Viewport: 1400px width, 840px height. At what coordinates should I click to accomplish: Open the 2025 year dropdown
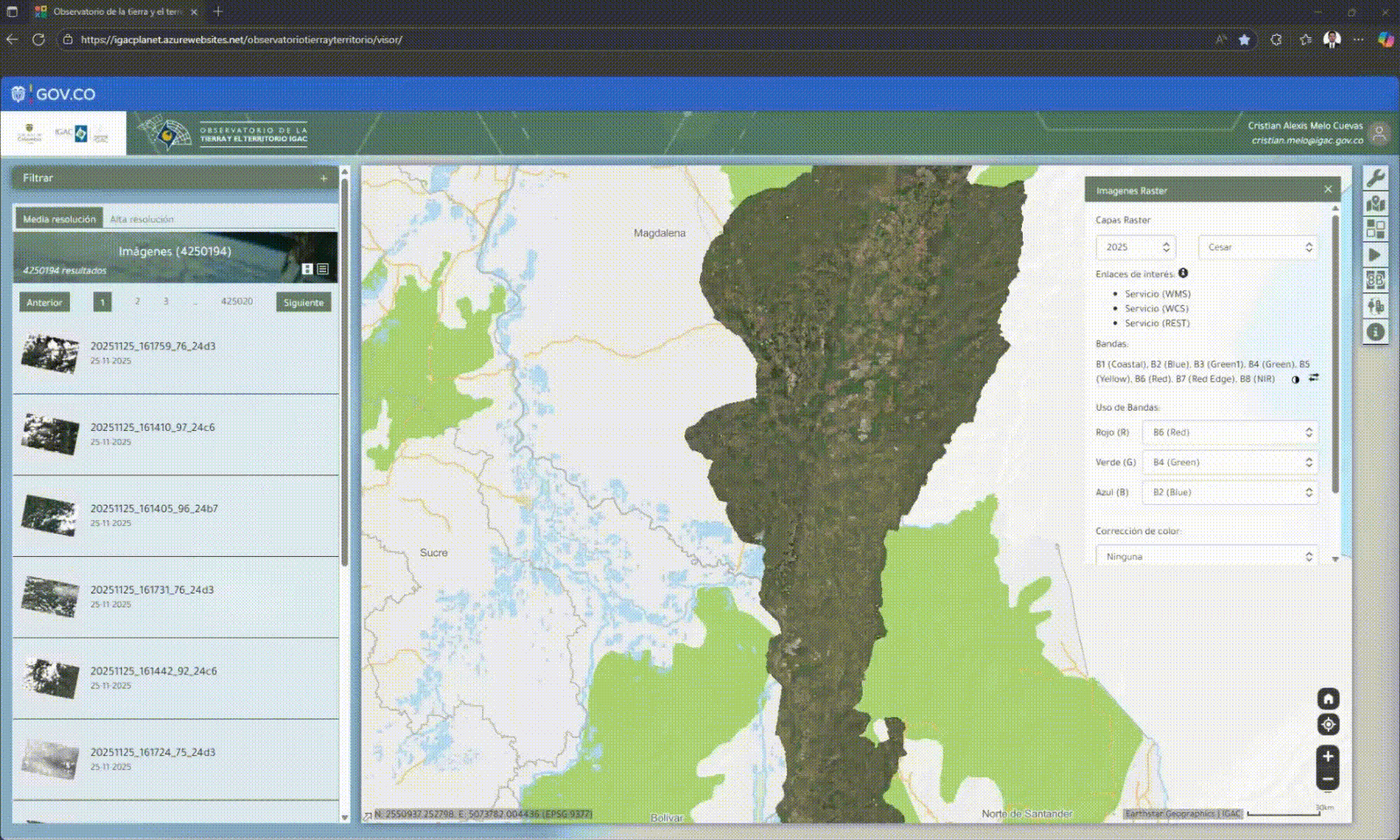pyautogui.click(x=1136, y=247)
